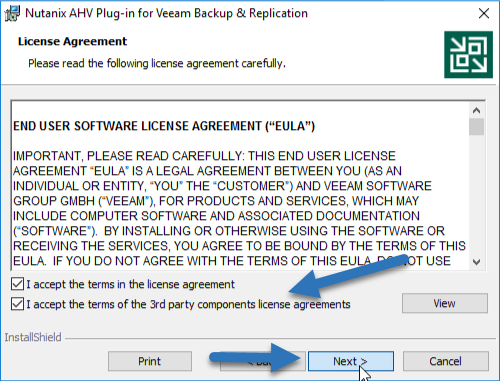Click the EULA scrollbar down arrow
500x381 pixels.
[476, 262]
